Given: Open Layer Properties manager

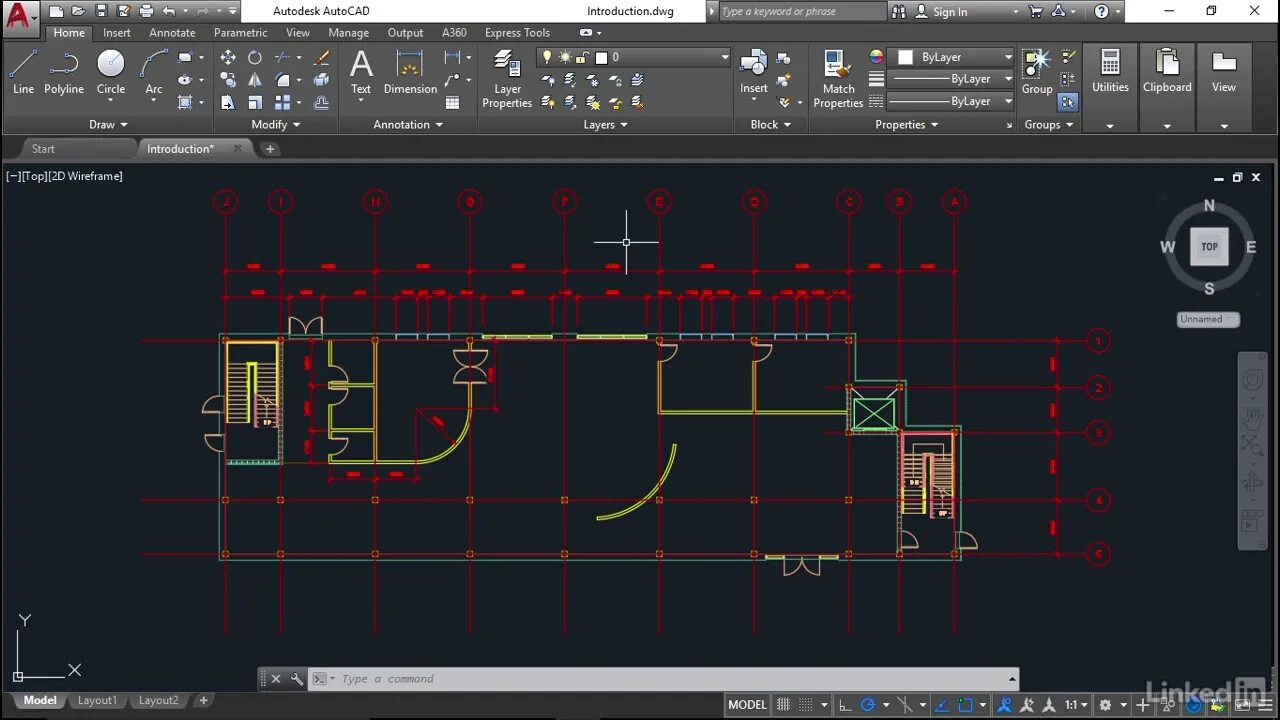Looking at the screenshot, I should [x=507, y=80].
